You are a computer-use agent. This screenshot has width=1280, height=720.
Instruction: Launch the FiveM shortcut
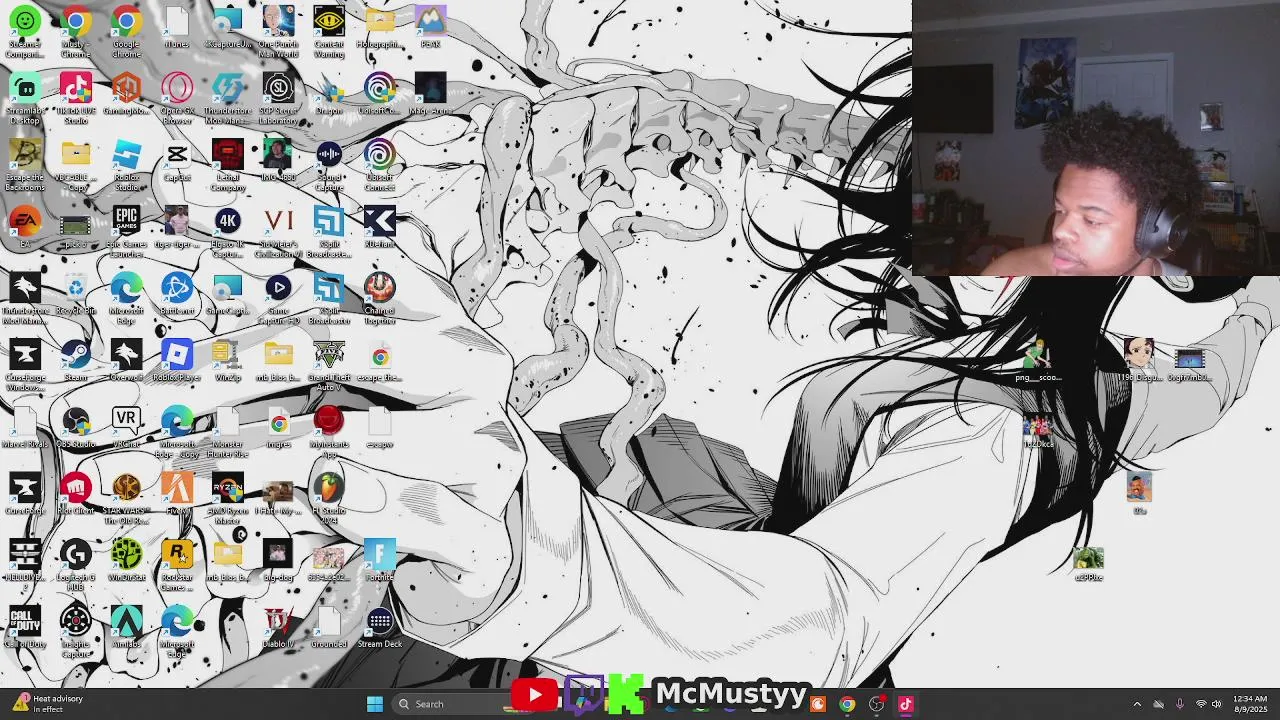(177, 495)
